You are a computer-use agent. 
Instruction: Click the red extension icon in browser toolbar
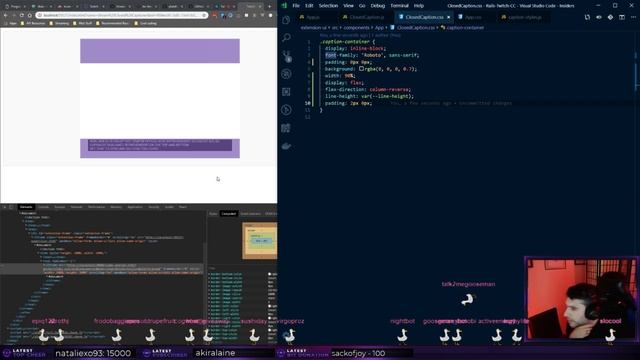click(214, 15)
